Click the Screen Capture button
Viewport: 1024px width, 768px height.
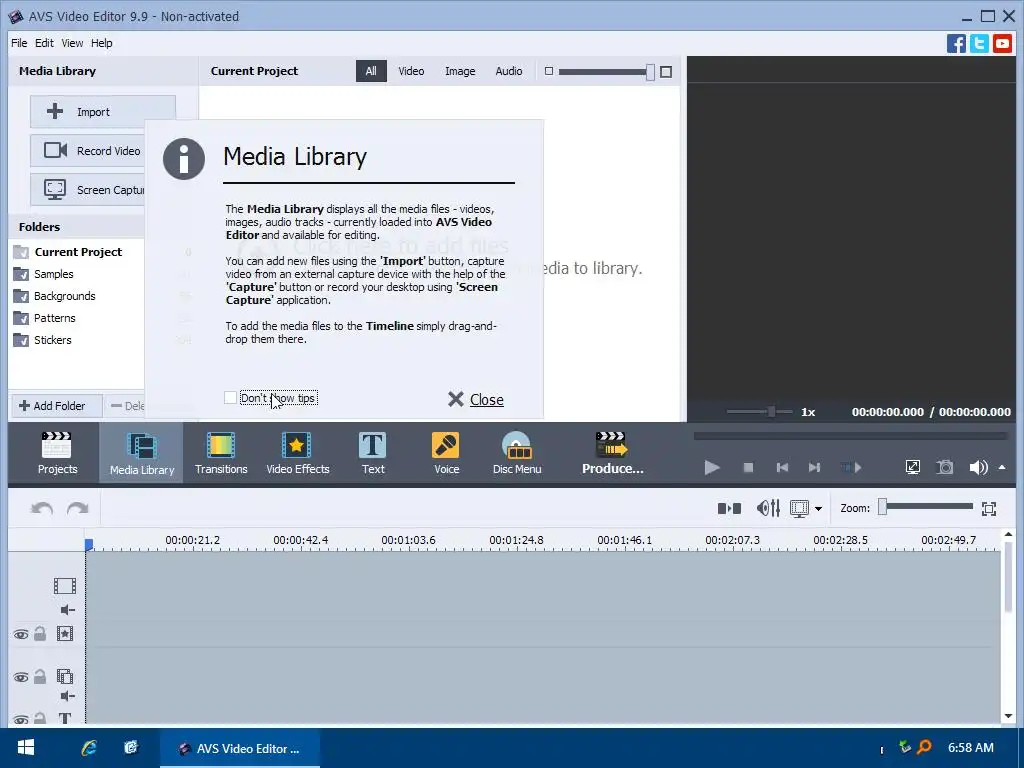pos(88,190)
